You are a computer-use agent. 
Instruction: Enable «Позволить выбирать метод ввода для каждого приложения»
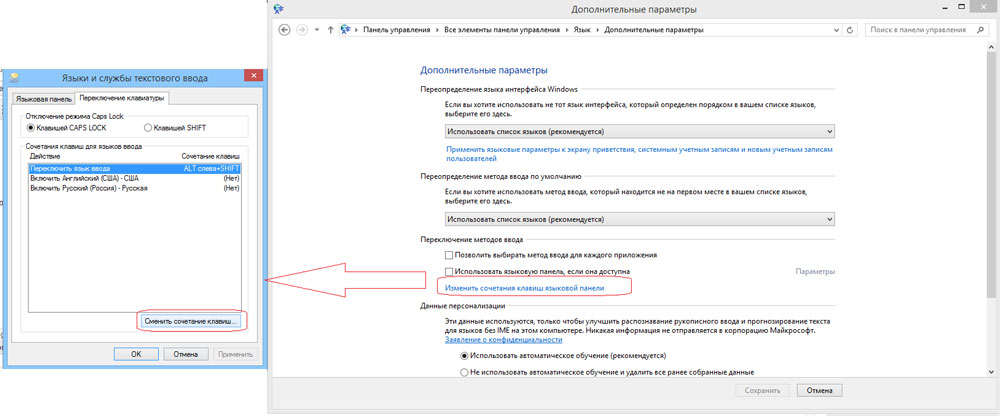(449, 256)
